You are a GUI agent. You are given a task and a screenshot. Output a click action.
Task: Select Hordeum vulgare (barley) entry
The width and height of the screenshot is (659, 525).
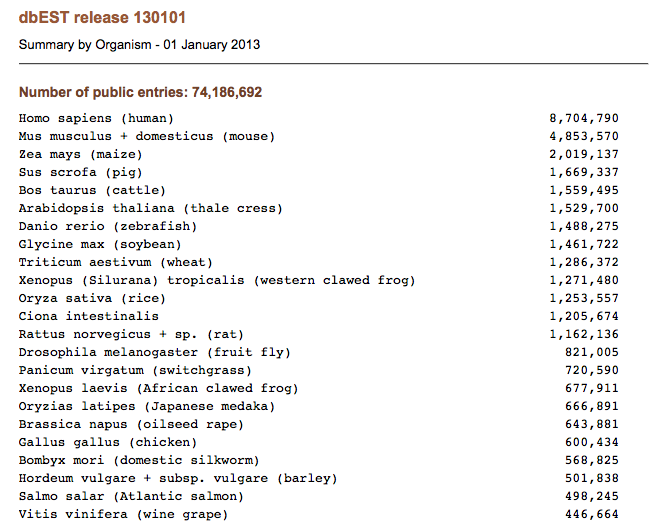178,478
